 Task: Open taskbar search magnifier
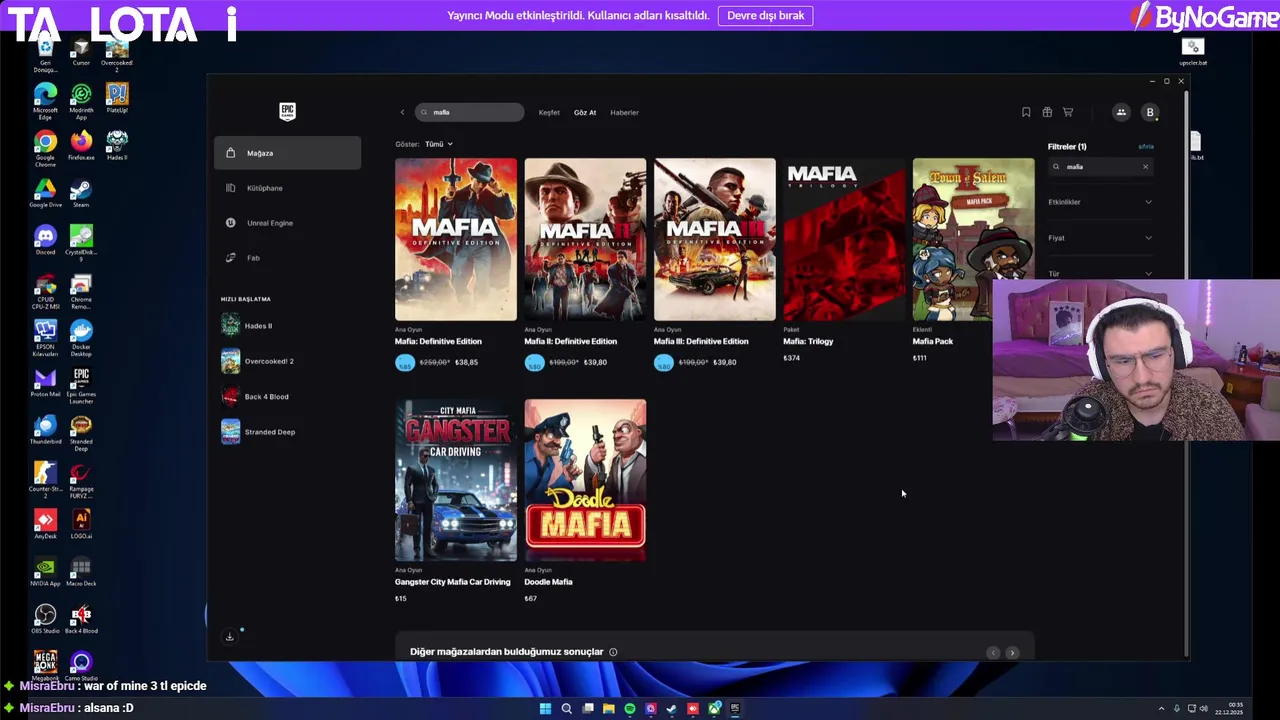point(566,709)
